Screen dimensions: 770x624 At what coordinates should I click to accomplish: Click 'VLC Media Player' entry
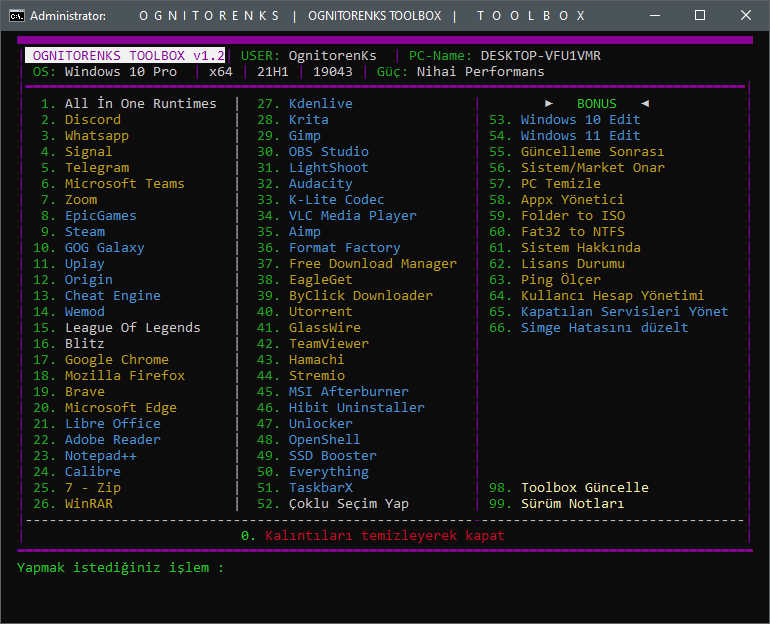coord(353,216)
